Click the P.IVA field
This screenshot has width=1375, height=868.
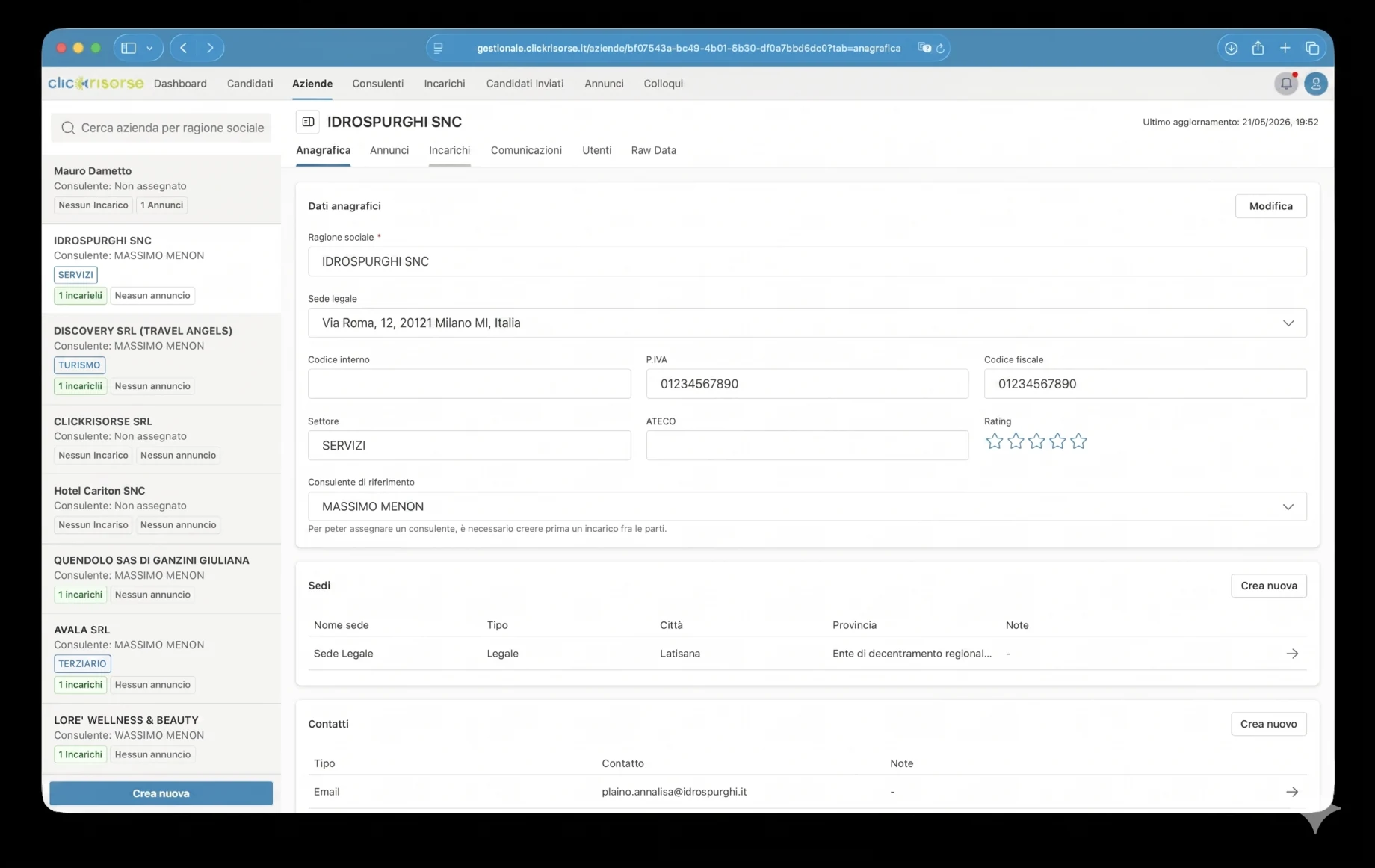pyautogui.click(x=807, y=384)
